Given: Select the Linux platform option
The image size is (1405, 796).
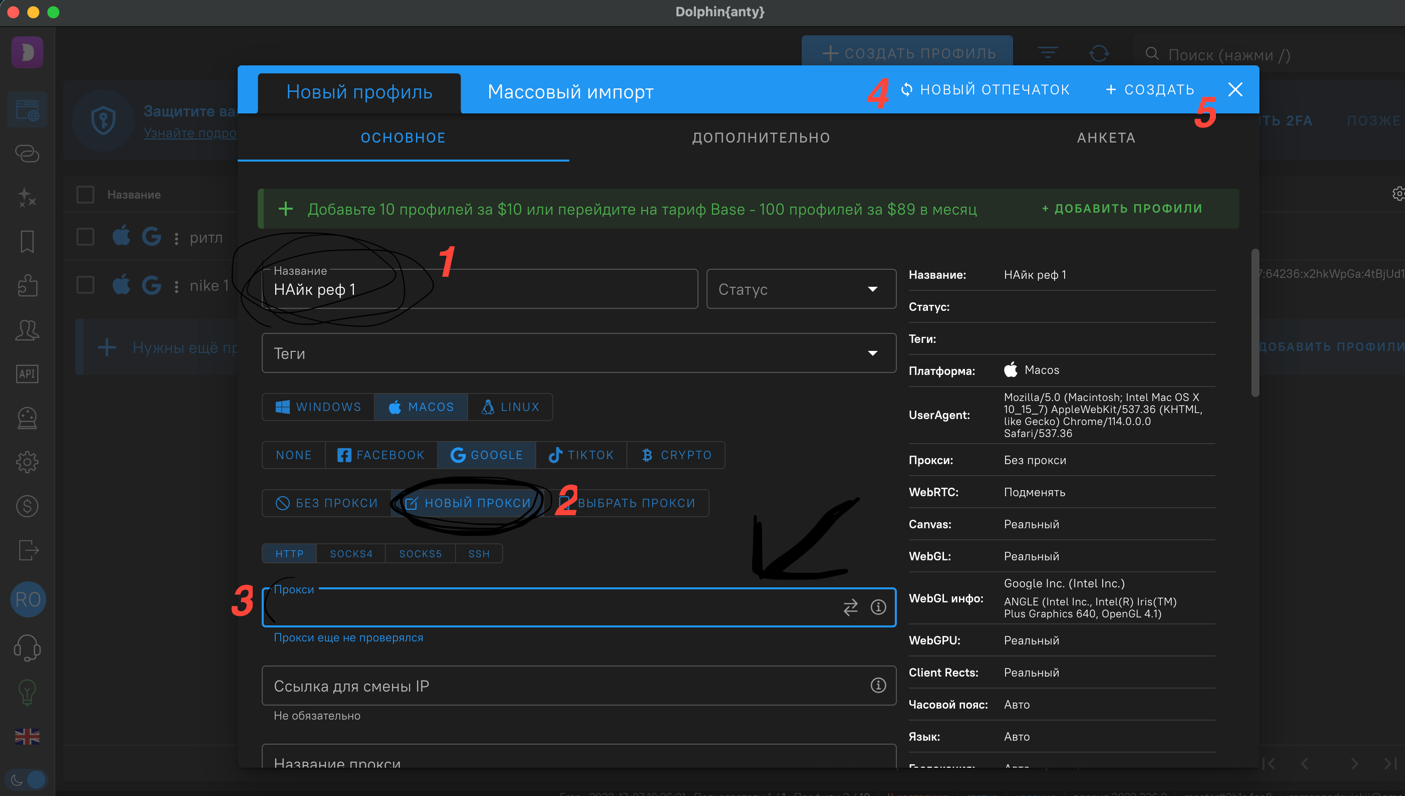Looking at the screenshot, I should [x=510, y=407].
